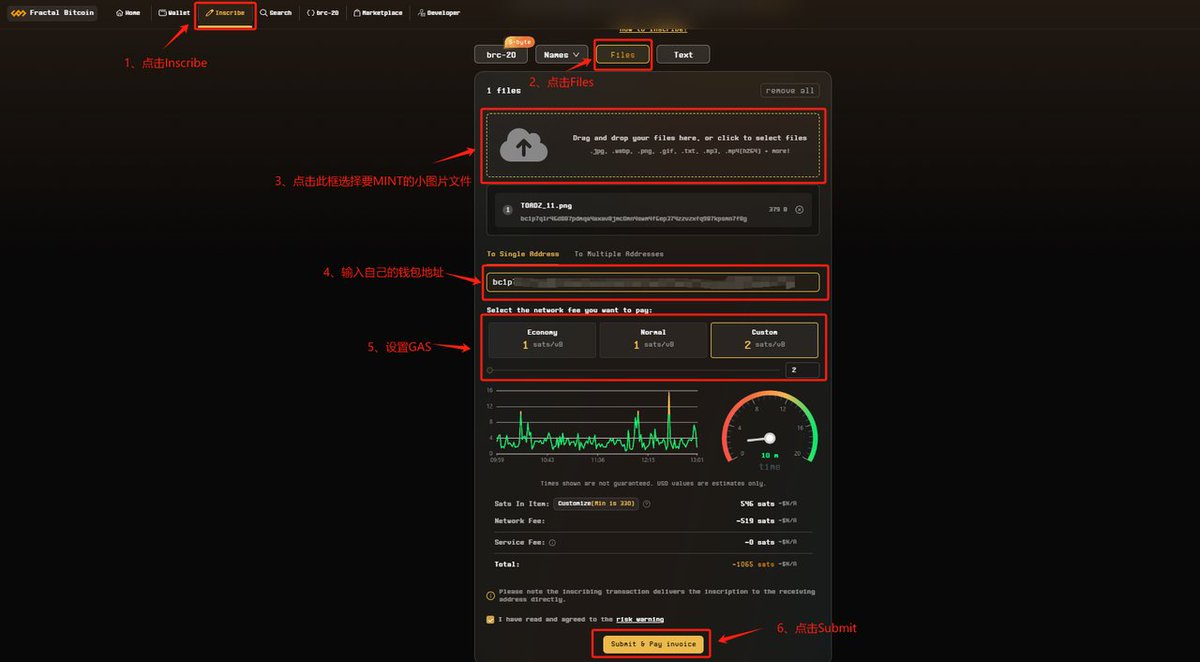The height and width of the screenshot is (662, 1200).
Task: Click the custom fee value input box
Action: pyautogui.click(x=802, y=370)
